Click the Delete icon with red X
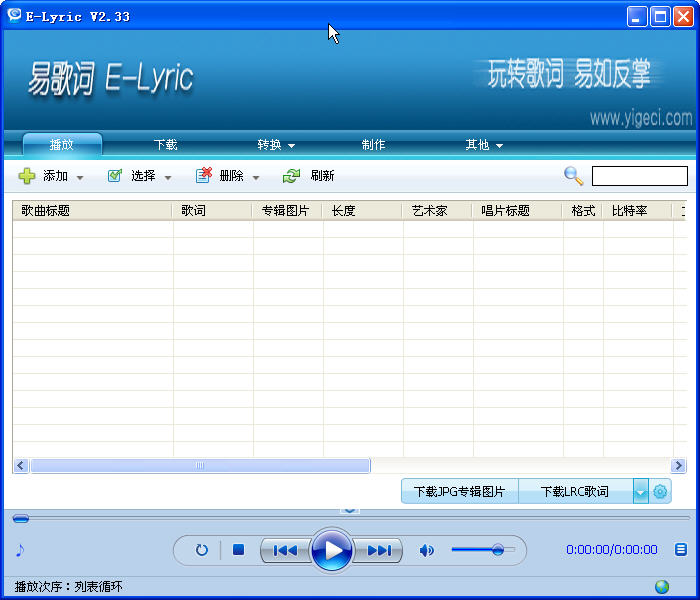700x600 pixels. (x=204, y=175)
